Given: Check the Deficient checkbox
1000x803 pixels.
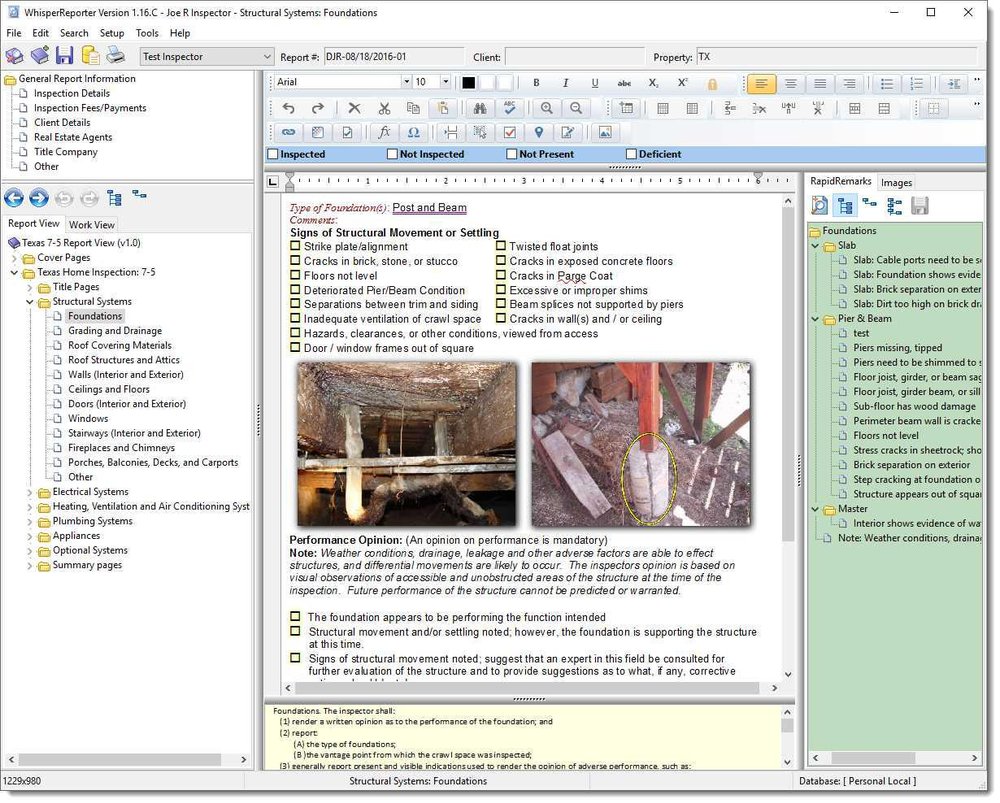Looking at the screenshot, I should (631, 154).
